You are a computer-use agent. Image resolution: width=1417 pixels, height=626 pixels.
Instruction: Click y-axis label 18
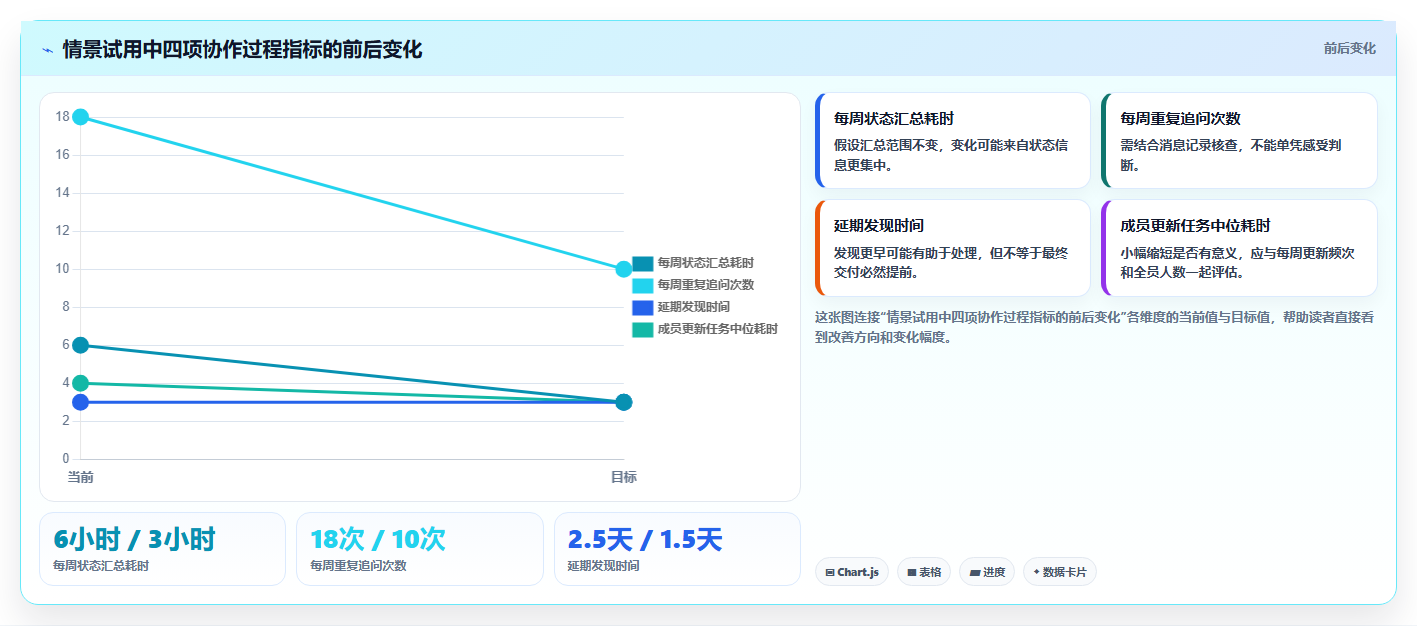point(62,117)
